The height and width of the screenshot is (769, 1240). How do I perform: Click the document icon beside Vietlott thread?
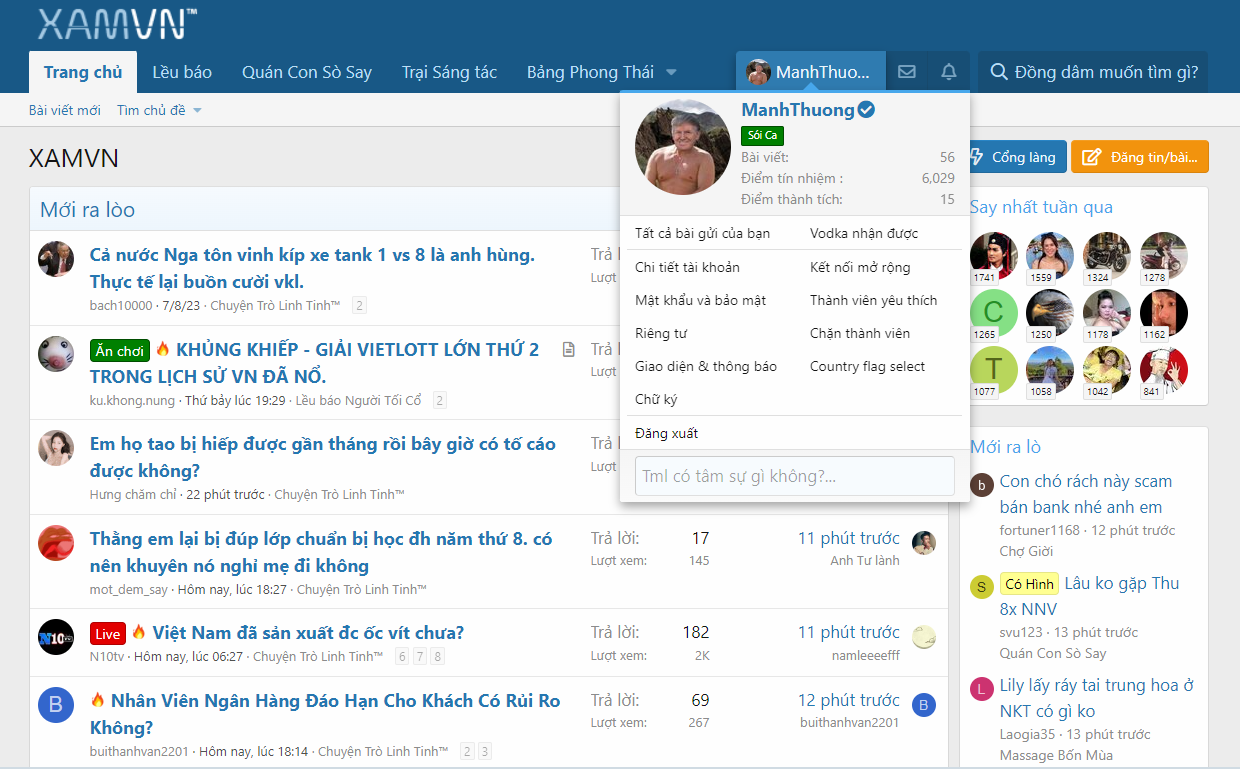(569, 350)
